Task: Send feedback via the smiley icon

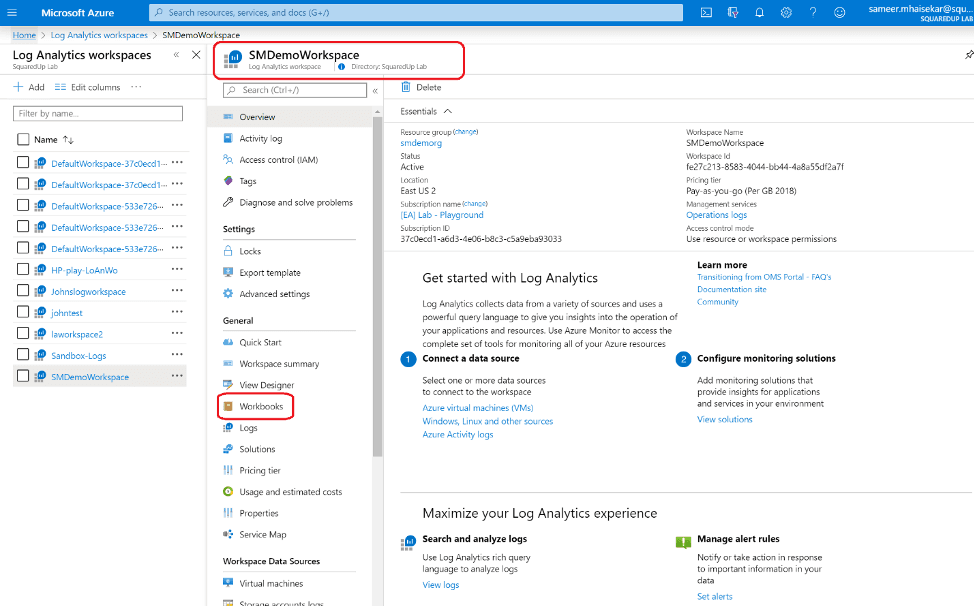Action: coord(839,12)
